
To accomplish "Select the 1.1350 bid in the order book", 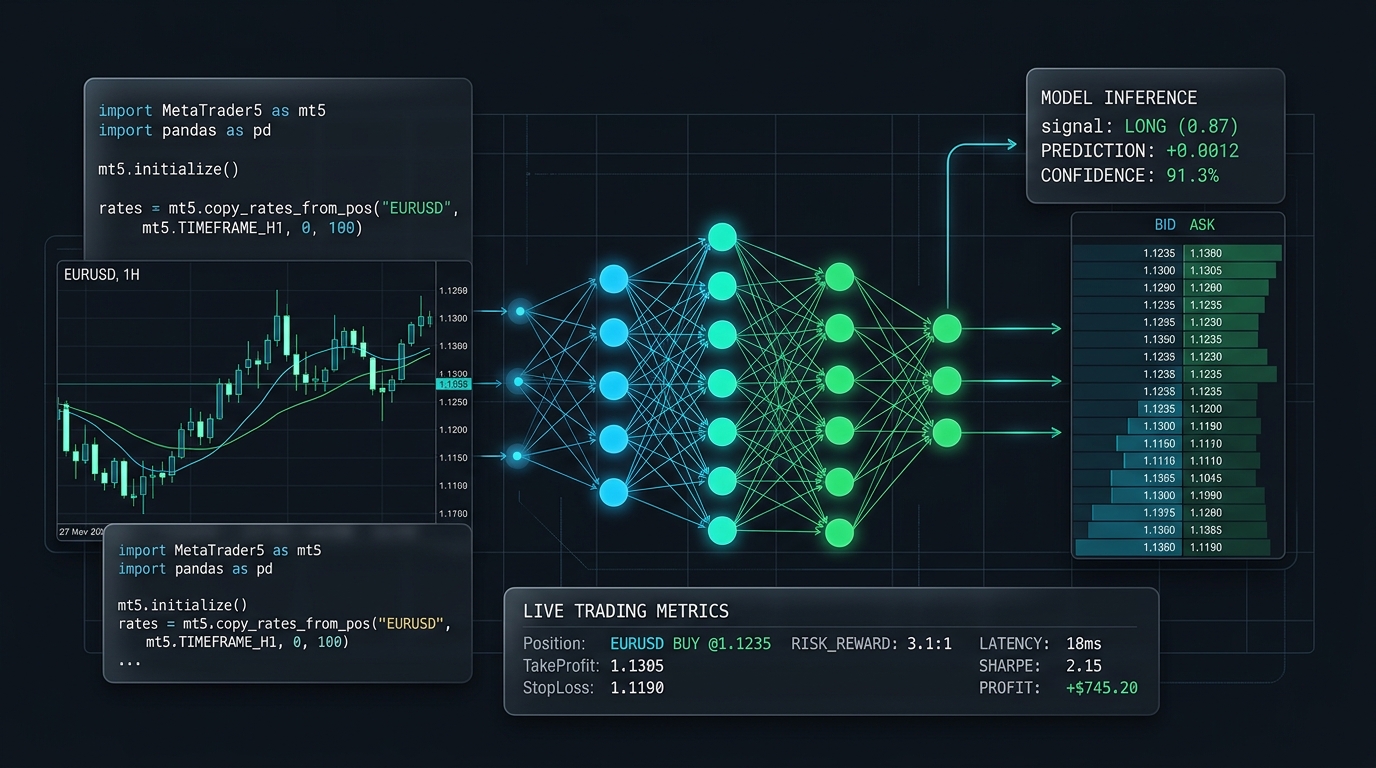I will [1159, 340].
